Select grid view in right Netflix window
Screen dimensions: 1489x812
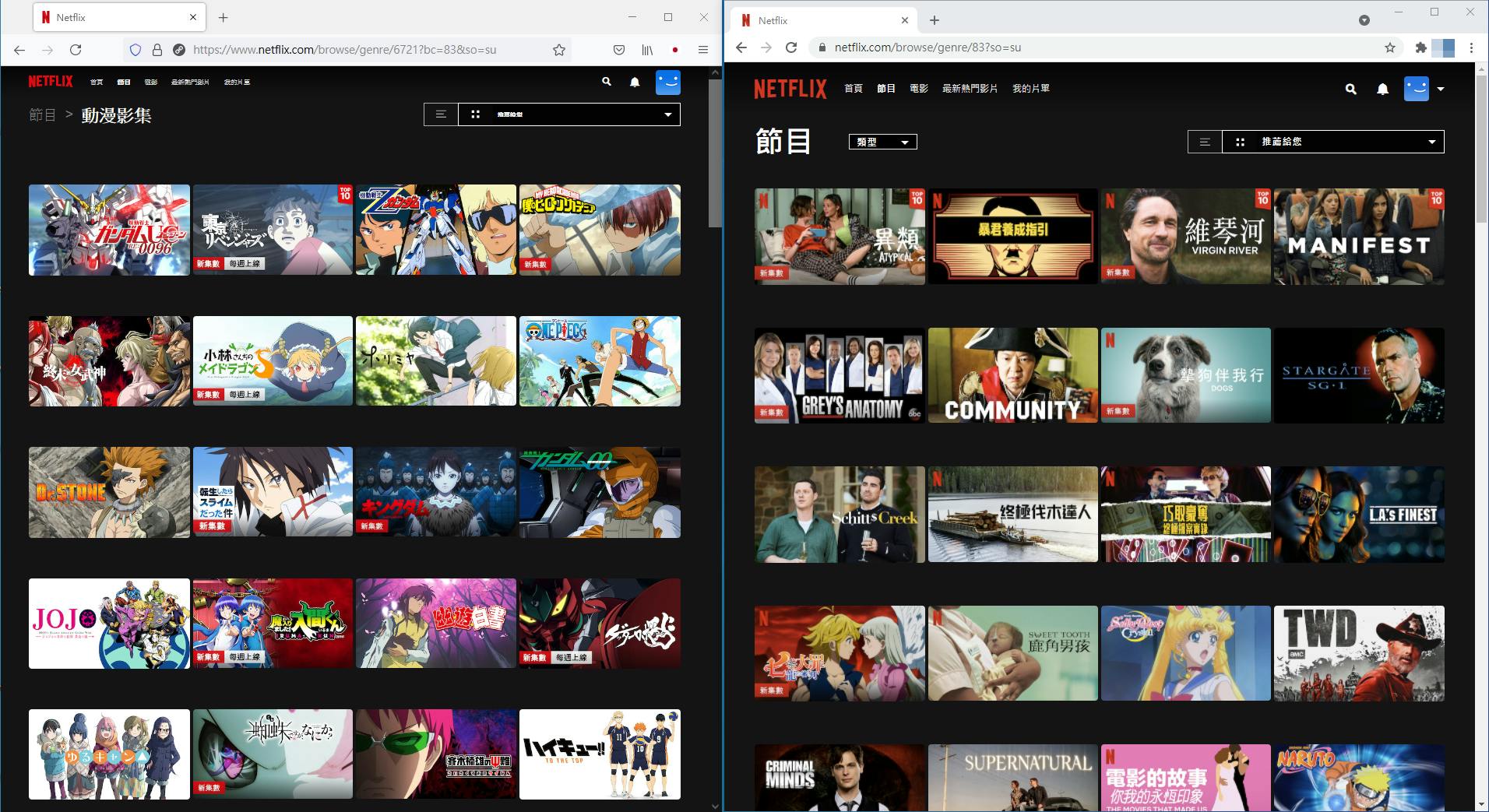pyautogui.click(x=1240, y=142)
